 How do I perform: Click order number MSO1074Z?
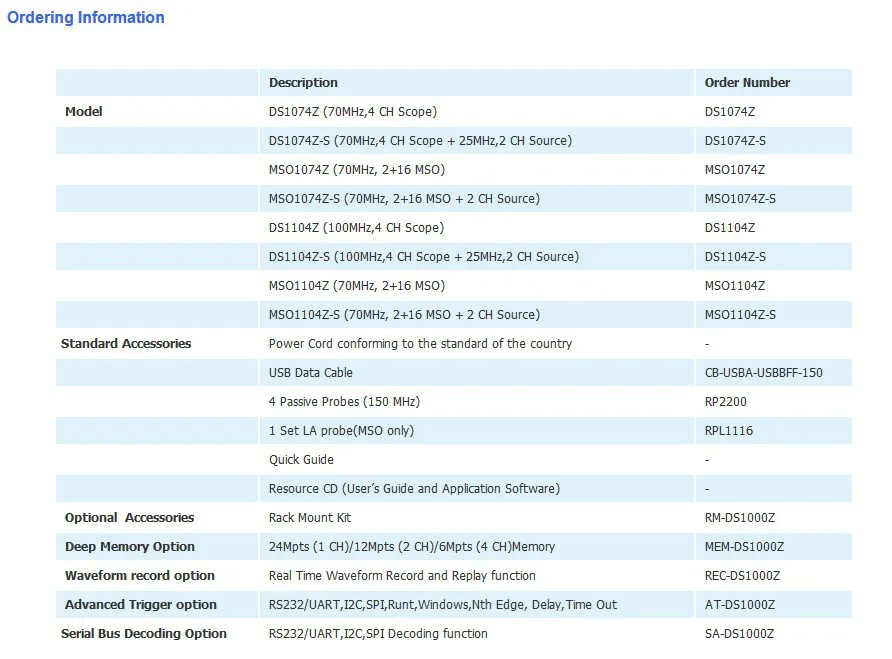coord(734,170)
